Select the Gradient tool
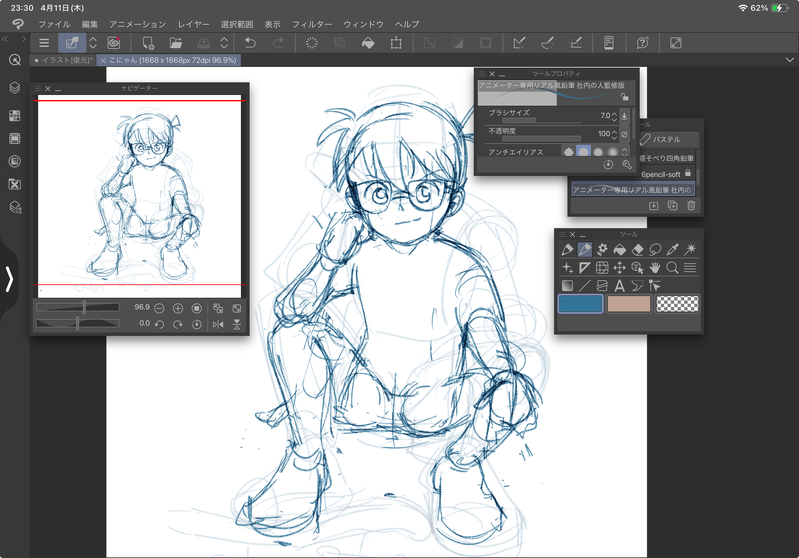The height and width of the screenshot is (558, 799). 567,285
